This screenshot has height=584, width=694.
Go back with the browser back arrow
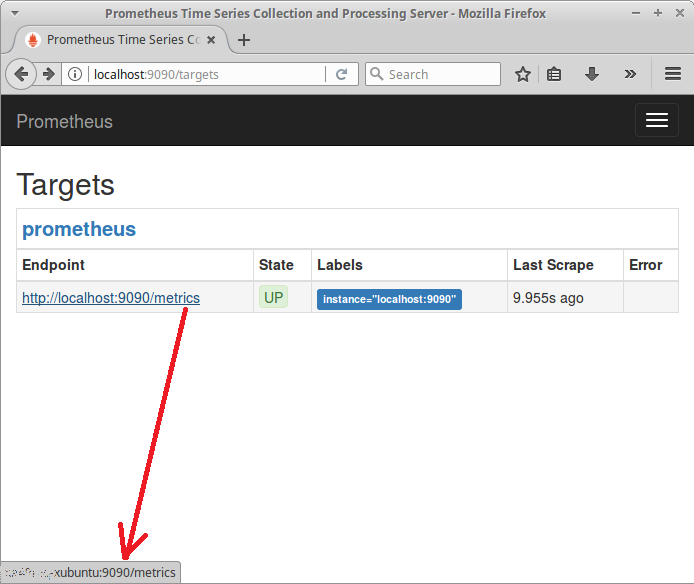tap(21, 74)
